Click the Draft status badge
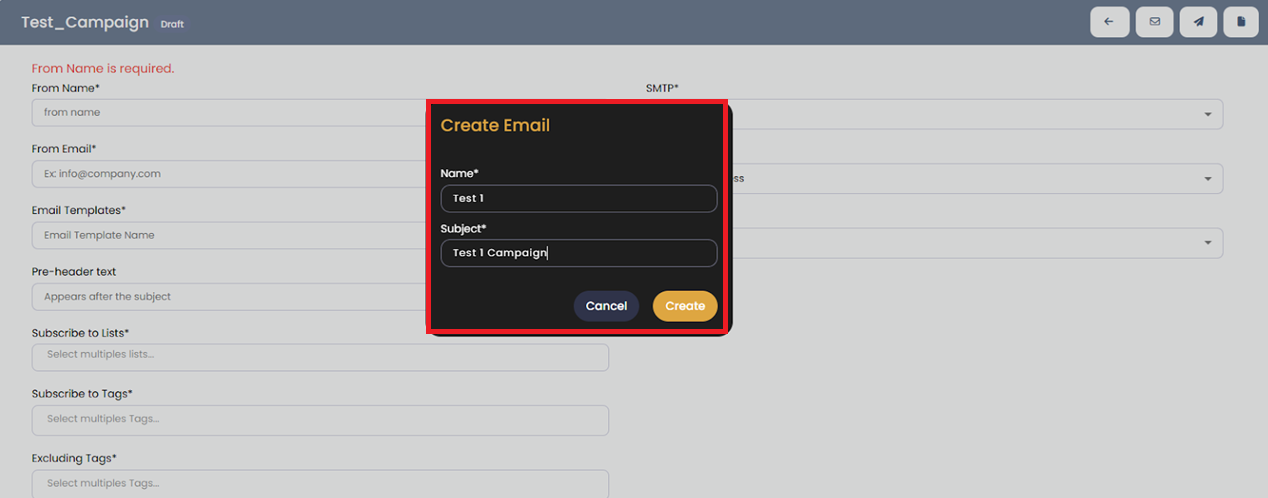Screen dimensions: 1268x498 (172, 24)
